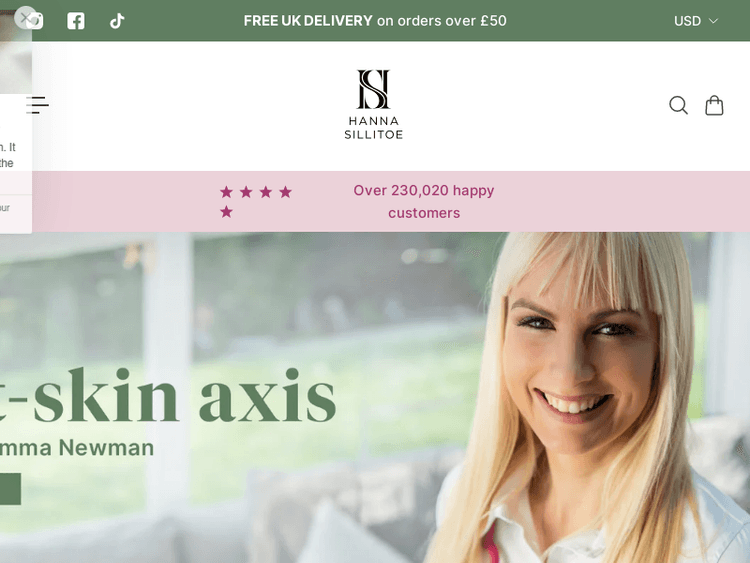Open the search magnifier icon

pos(678,105)
